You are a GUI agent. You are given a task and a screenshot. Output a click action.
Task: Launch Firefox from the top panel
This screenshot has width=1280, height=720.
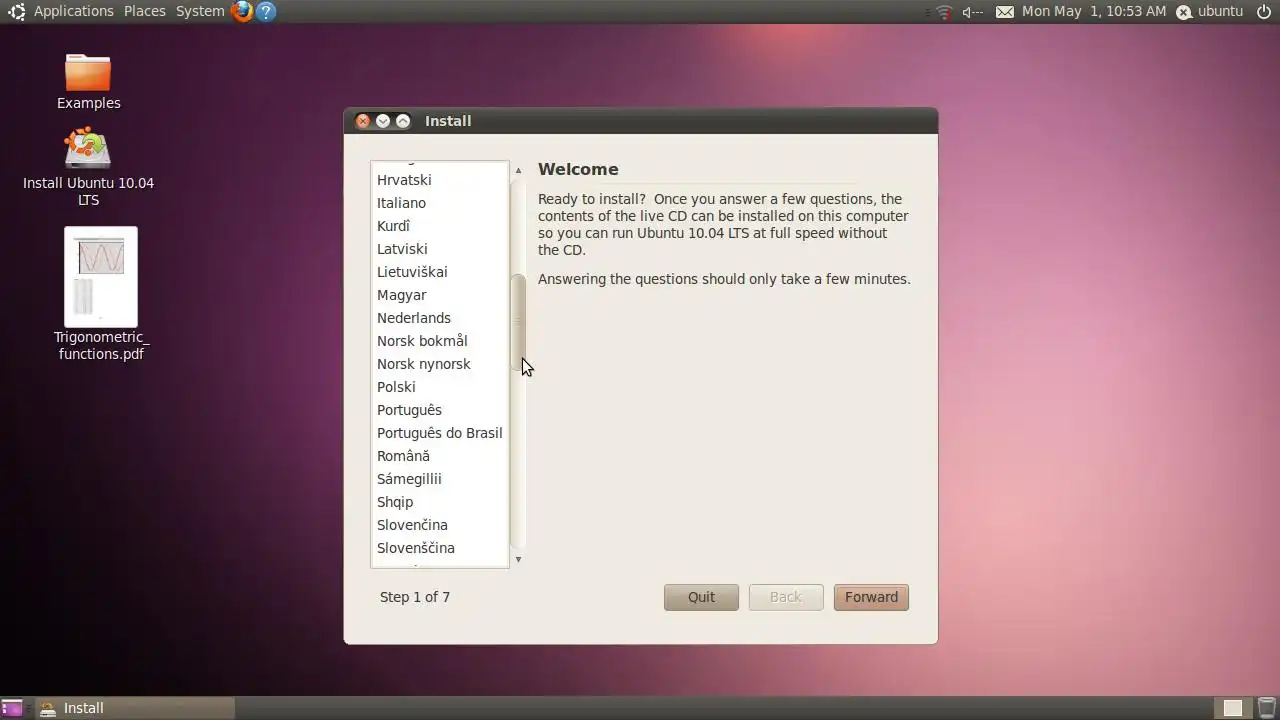242,12
